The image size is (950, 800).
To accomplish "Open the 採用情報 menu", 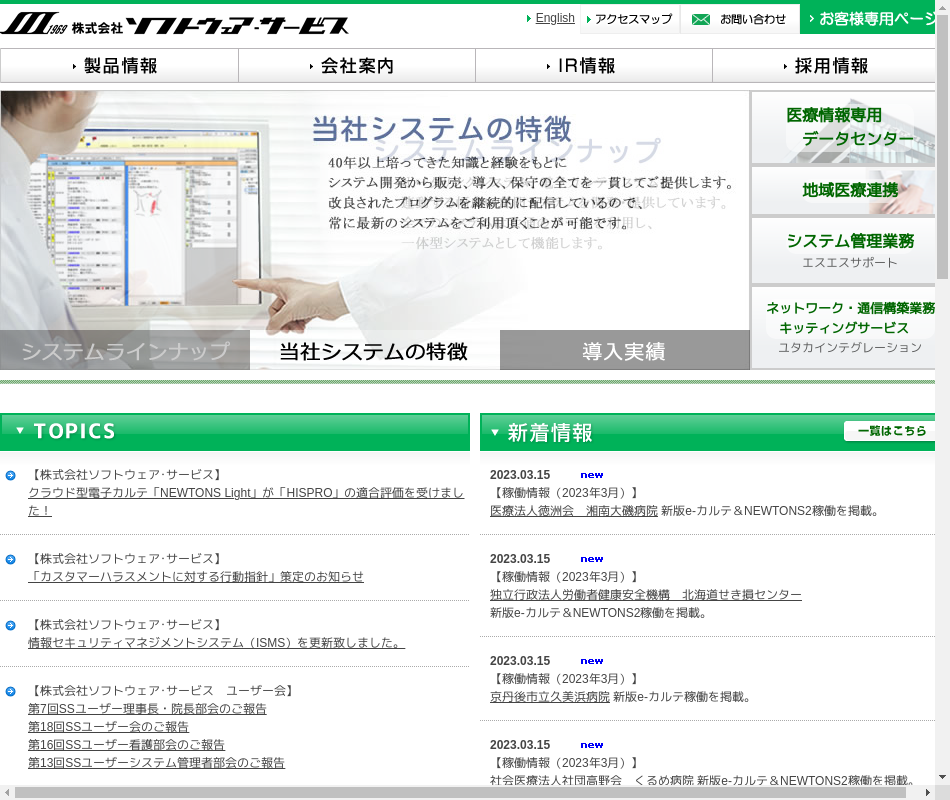I will click(824, 65).
